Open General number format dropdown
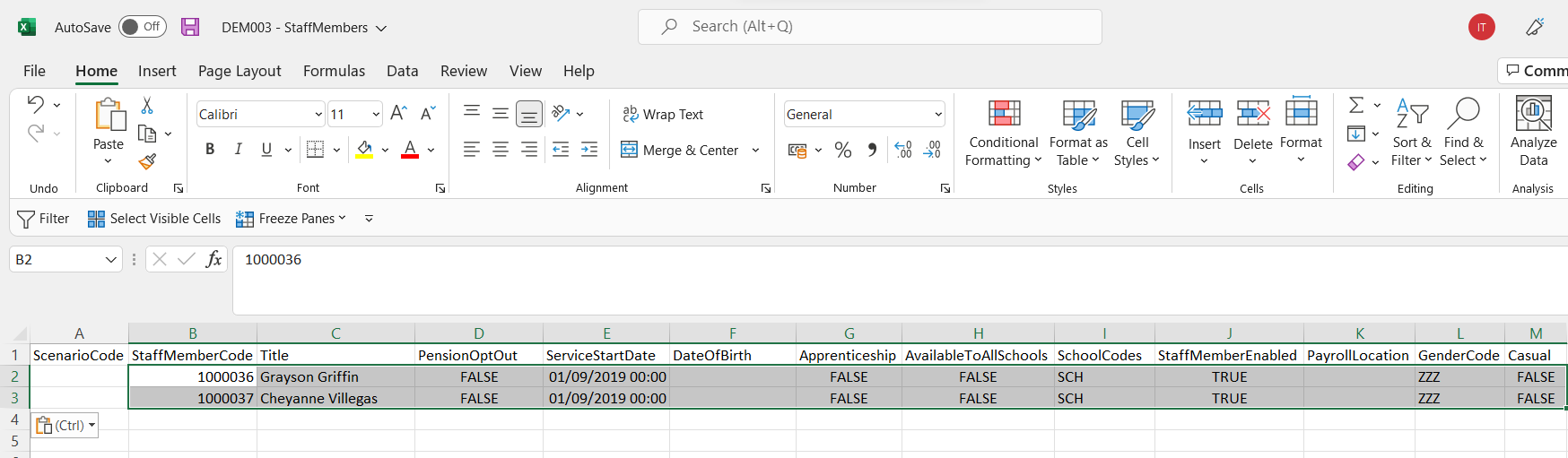This screenshot has height=458, width=1568. (x=938, y=115)
